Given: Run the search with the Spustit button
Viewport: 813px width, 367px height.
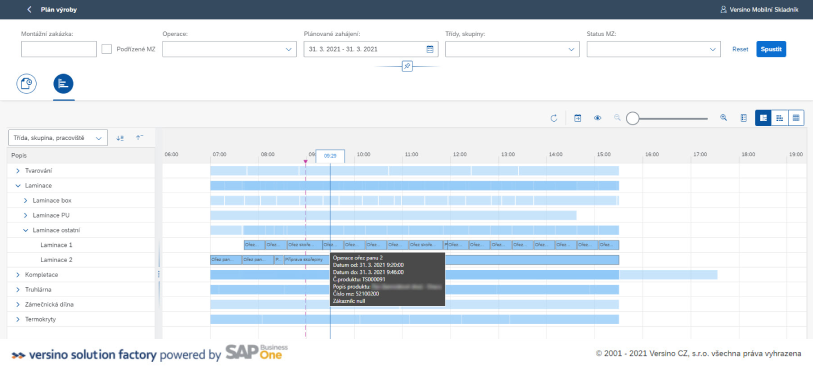Looking at the screenshot, I should (x=771, y=49).
